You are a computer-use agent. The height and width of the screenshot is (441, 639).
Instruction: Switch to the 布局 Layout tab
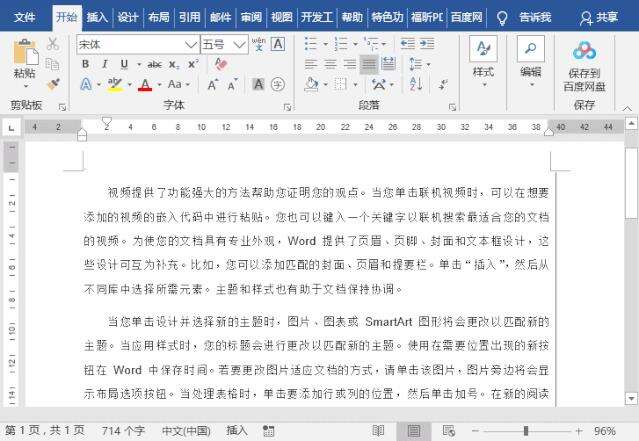coord(159,17)
